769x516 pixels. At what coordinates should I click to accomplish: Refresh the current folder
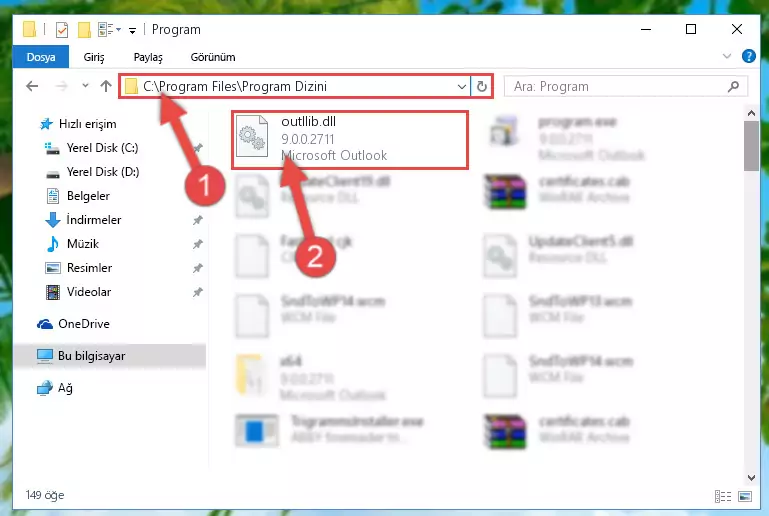click(x=482, y=87)
